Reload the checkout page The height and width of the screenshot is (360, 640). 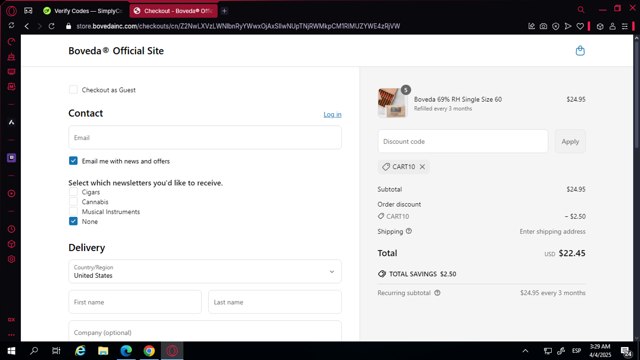click(51, 26)
